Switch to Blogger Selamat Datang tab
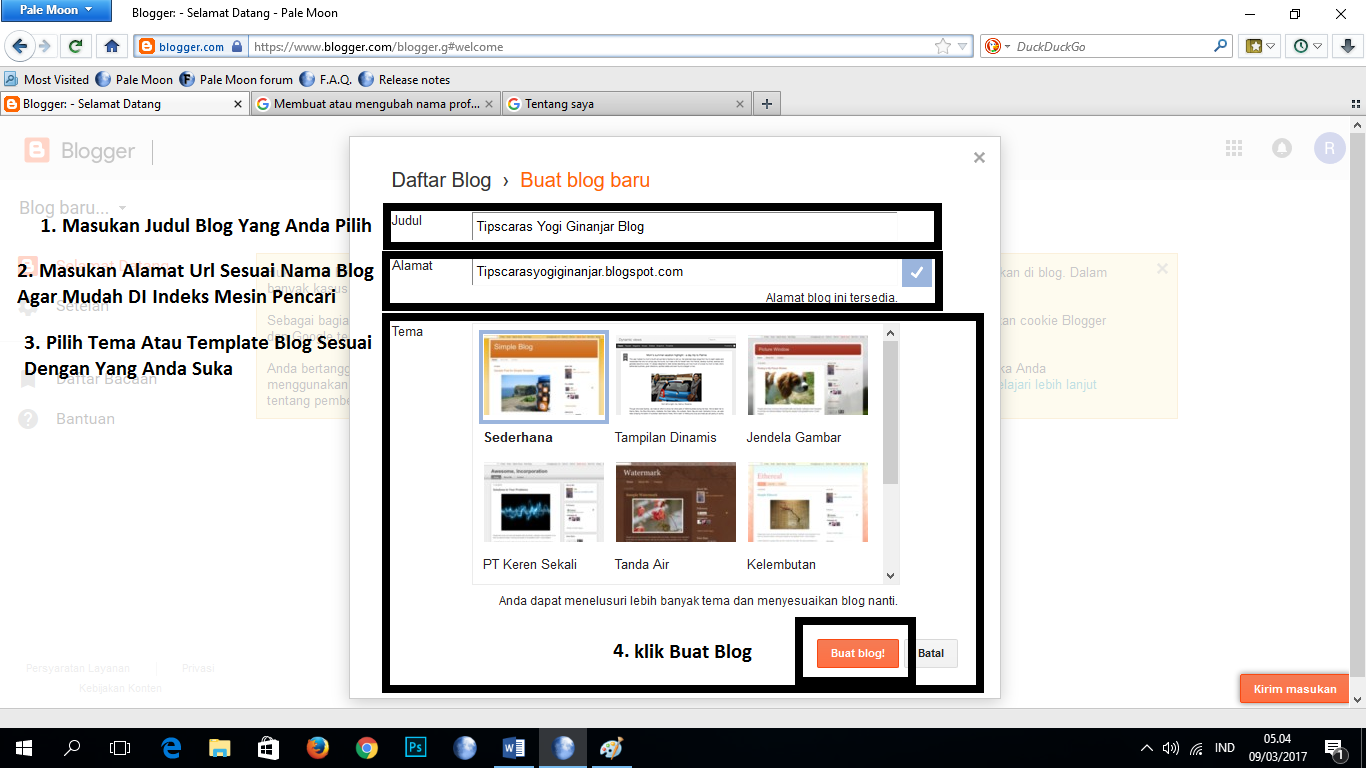This screenshot has width=1366, height=768. click(x=125, y=104)
